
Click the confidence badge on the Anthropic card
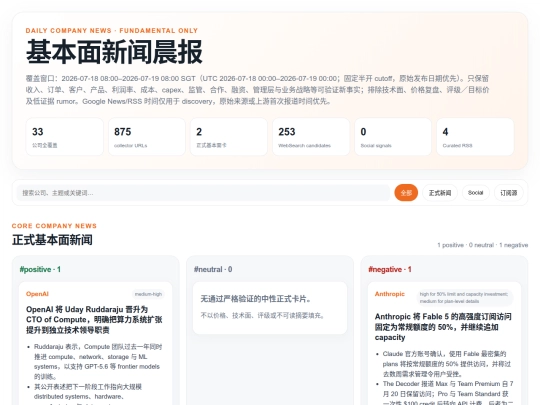coord(464,298)
